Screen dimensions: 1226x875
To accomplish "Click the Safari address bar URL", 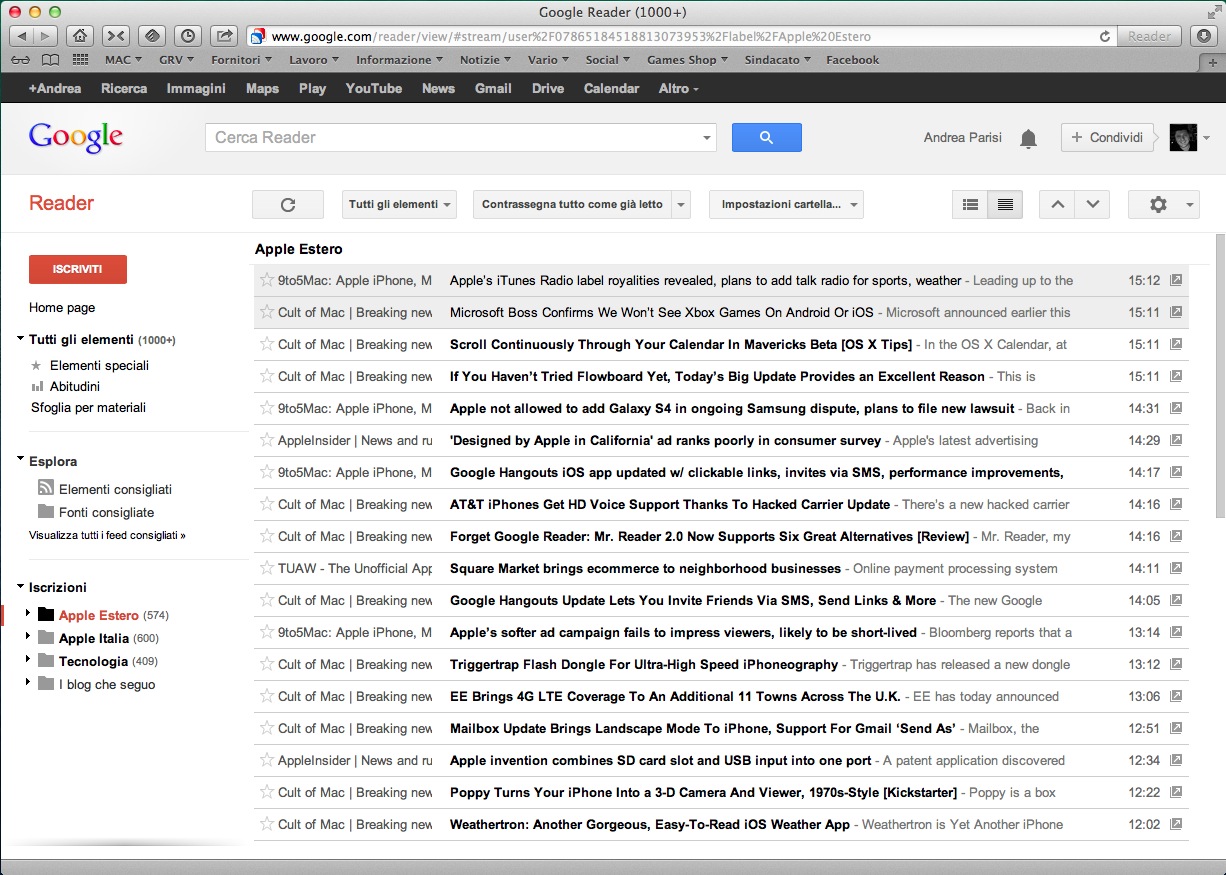I will 571,37.
